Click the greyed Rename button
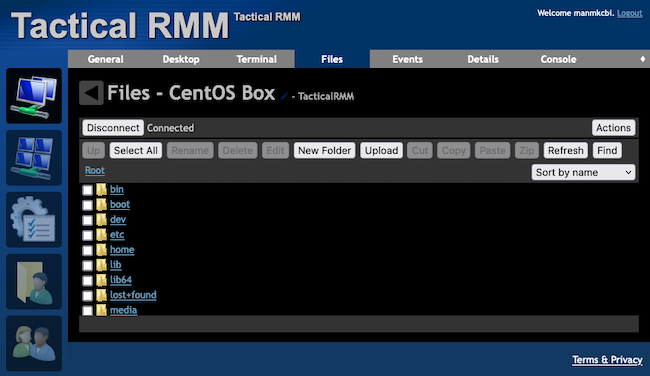The image size is (650, 376). click(190, 150)
